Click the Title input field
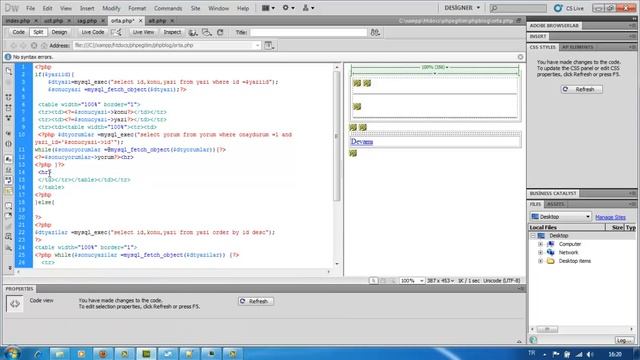Image resolution: width=640 pixels, height=360 pixels. (x=309, y=32)
